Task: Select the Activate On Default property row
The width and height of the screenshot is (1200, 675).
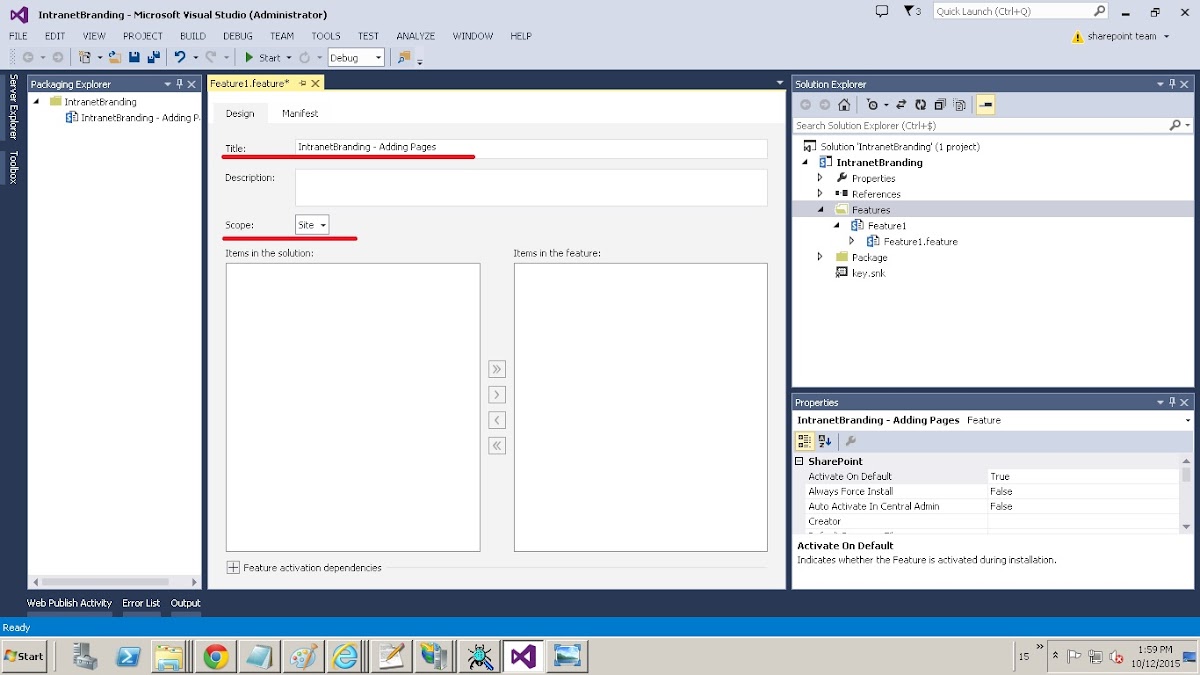Action: [x=987, y=477]
